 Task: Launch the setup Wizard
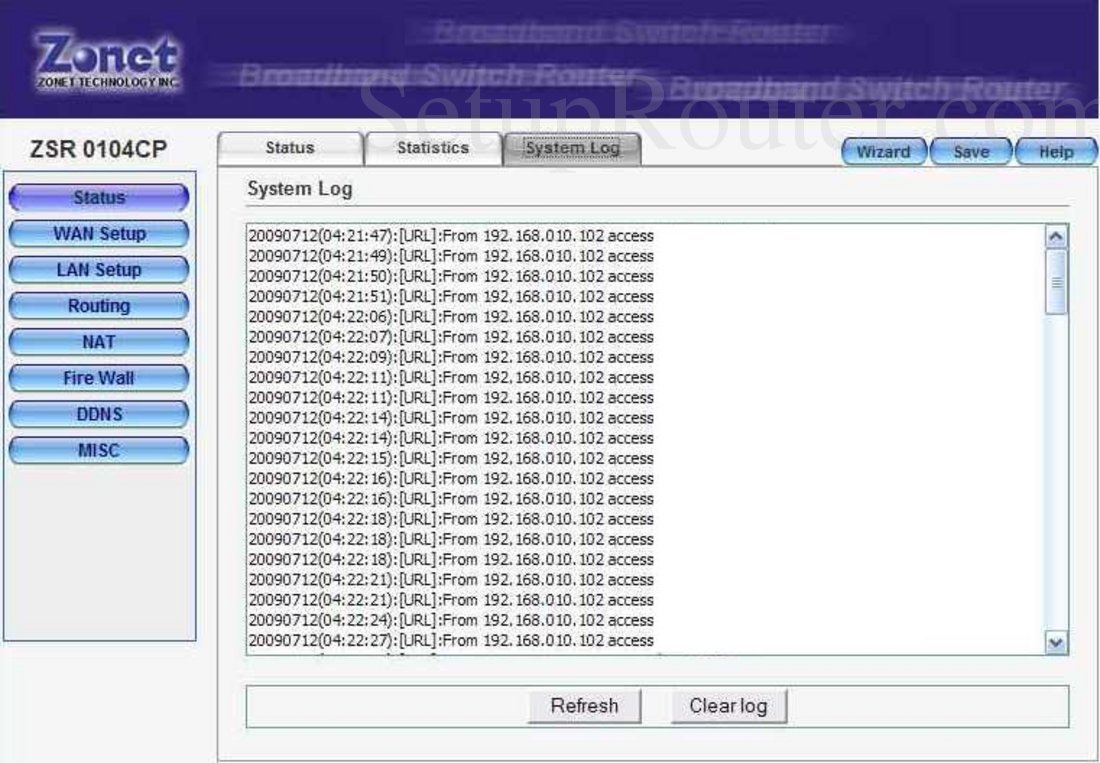point(884,152)
